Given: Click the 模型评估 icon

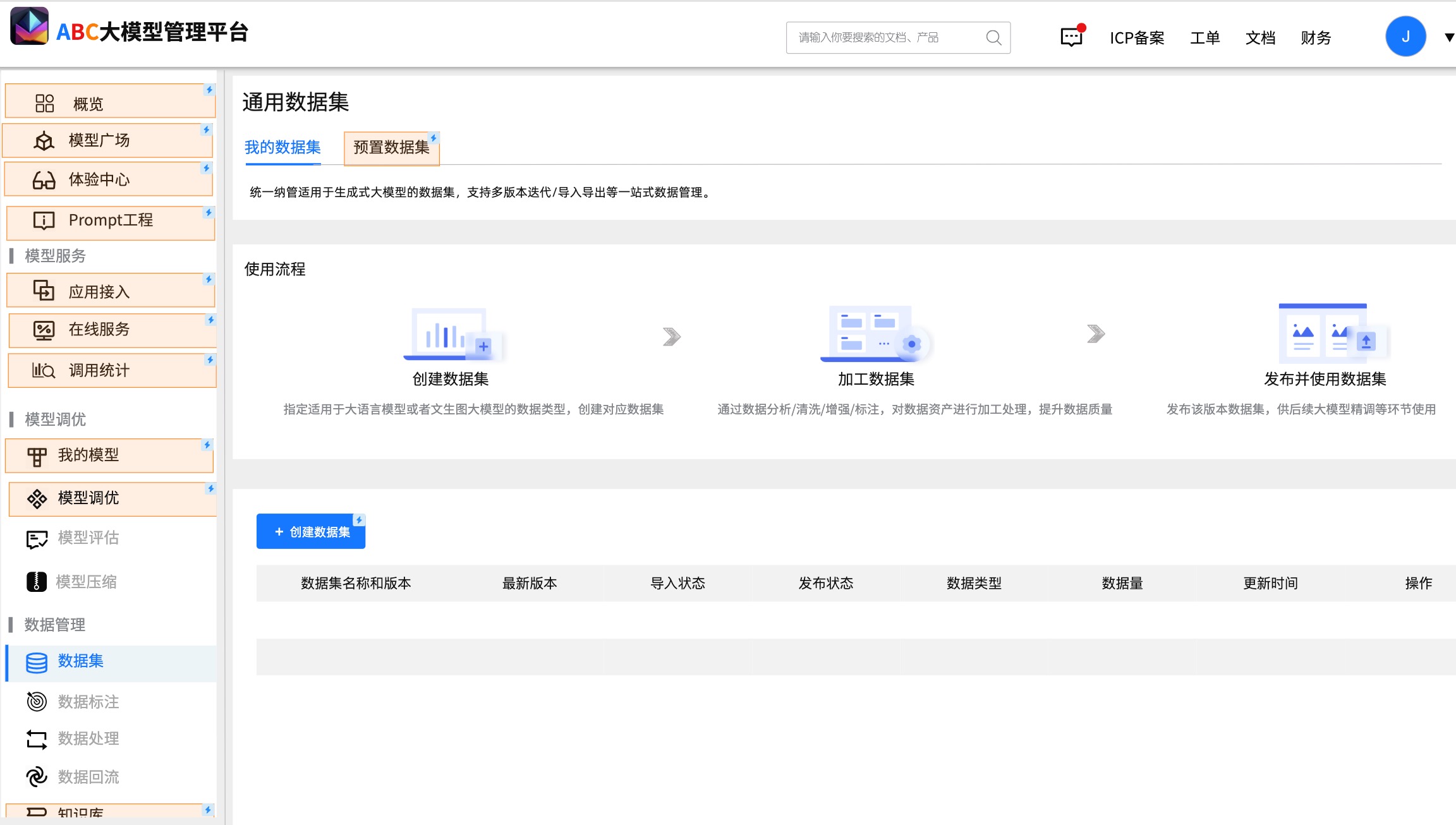Looking at the screenshot, I should [37, 539].
